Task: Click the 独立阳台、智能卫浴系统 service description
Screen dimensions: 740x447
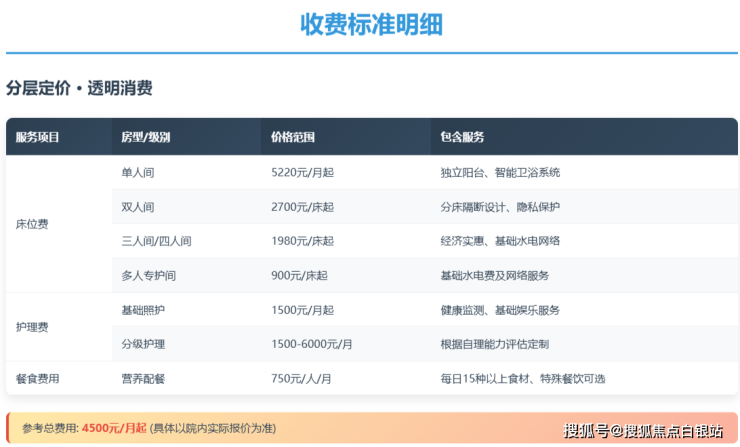Action: click(500, 172)
